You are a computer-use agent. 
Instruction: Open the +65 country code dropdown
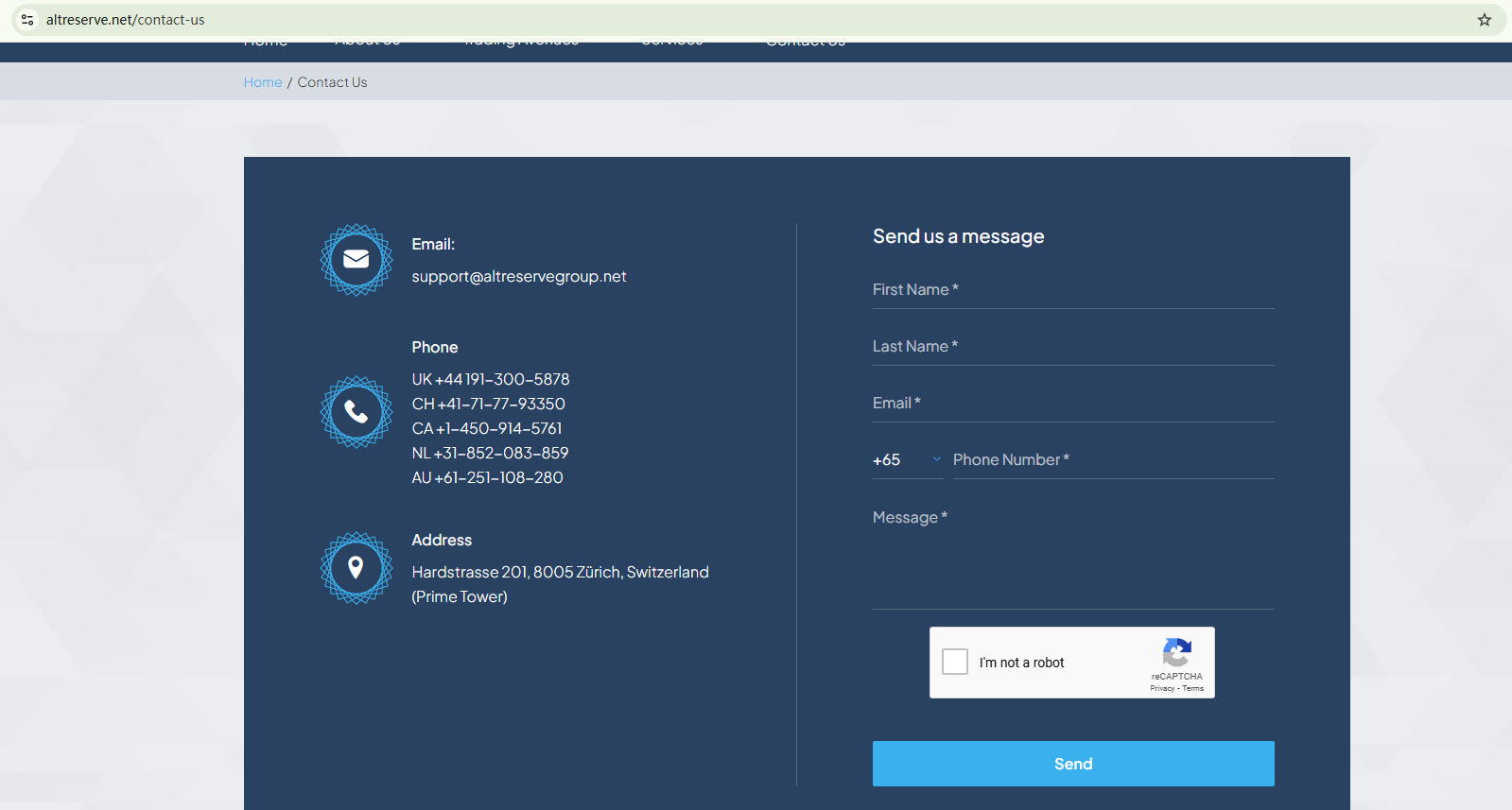906,460
